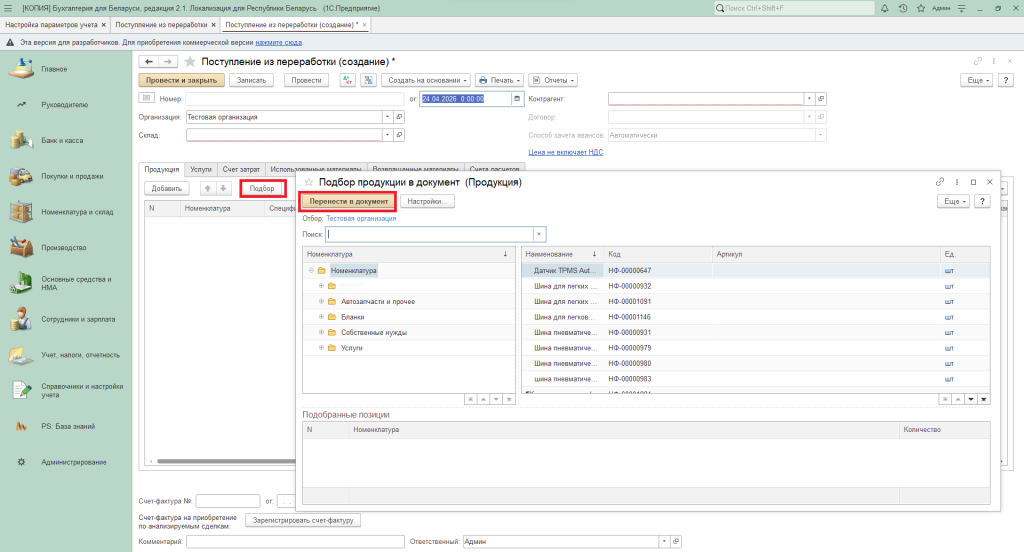Click the Перенести в документ button
The width and height of the screenshot is (1024, 552).
coord(347,201)
